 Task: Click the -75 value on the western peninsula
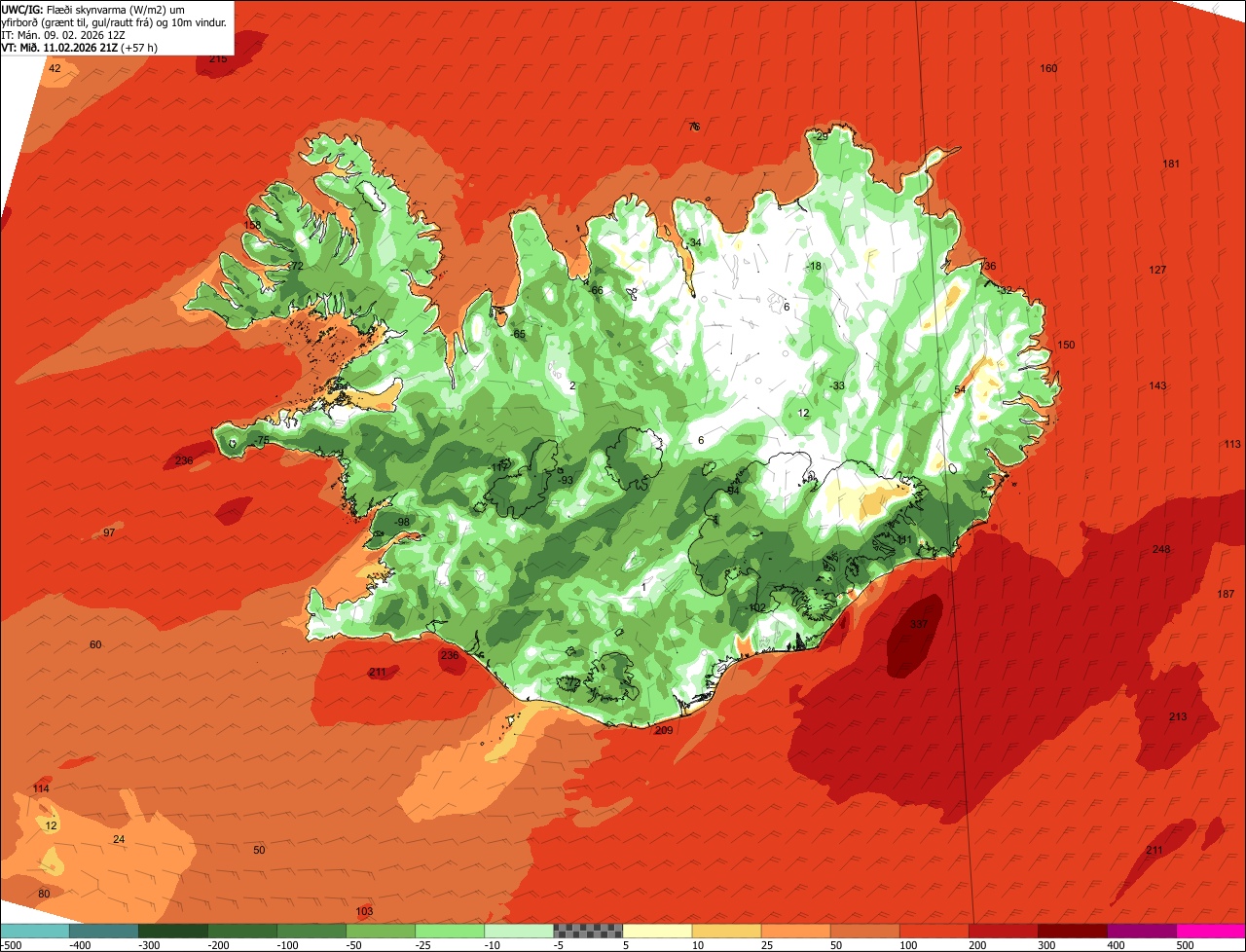click(x=261, y=441)
